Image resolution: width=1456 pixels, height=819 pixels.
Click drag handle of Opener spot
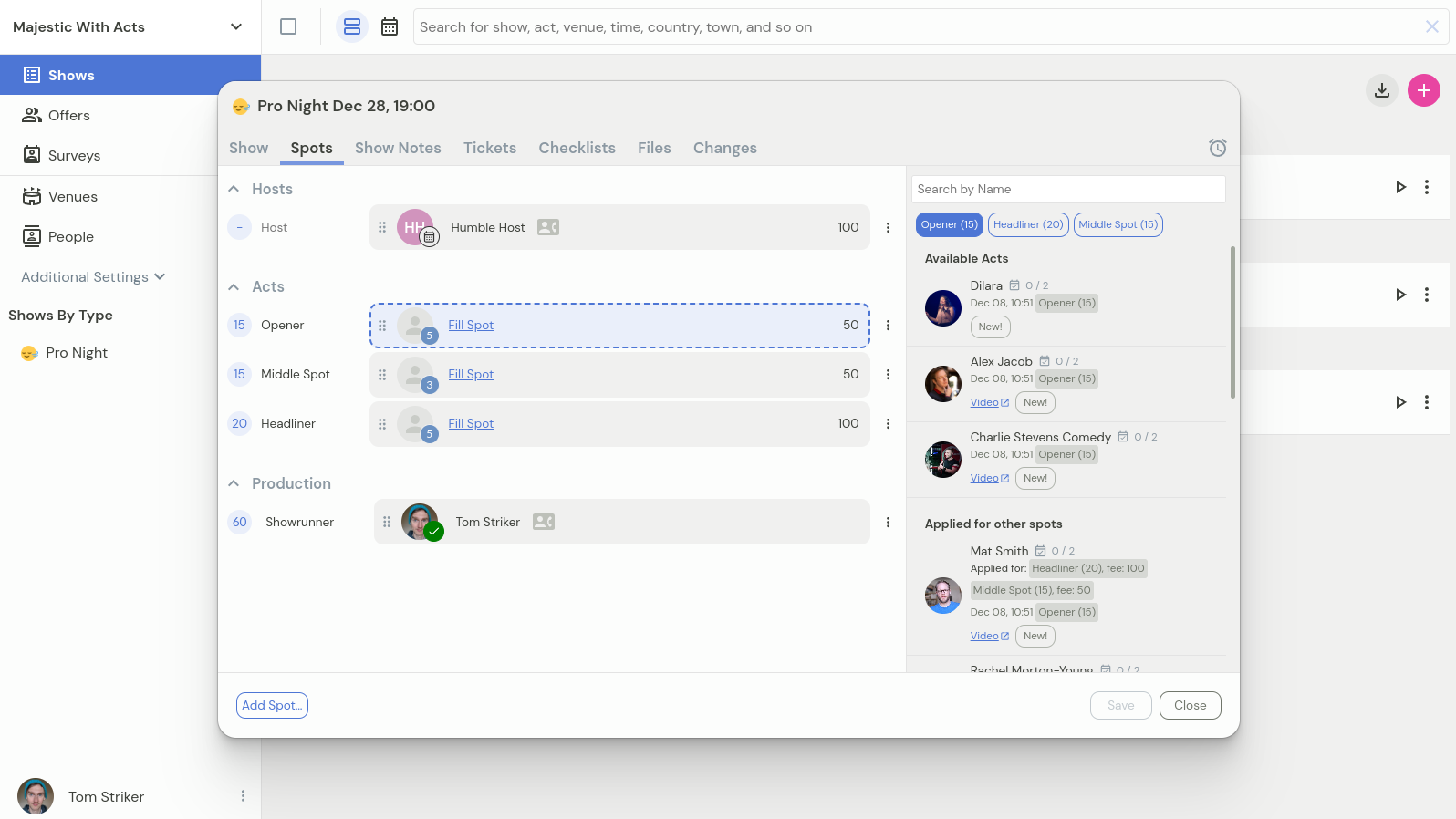(x=382, y=325)
